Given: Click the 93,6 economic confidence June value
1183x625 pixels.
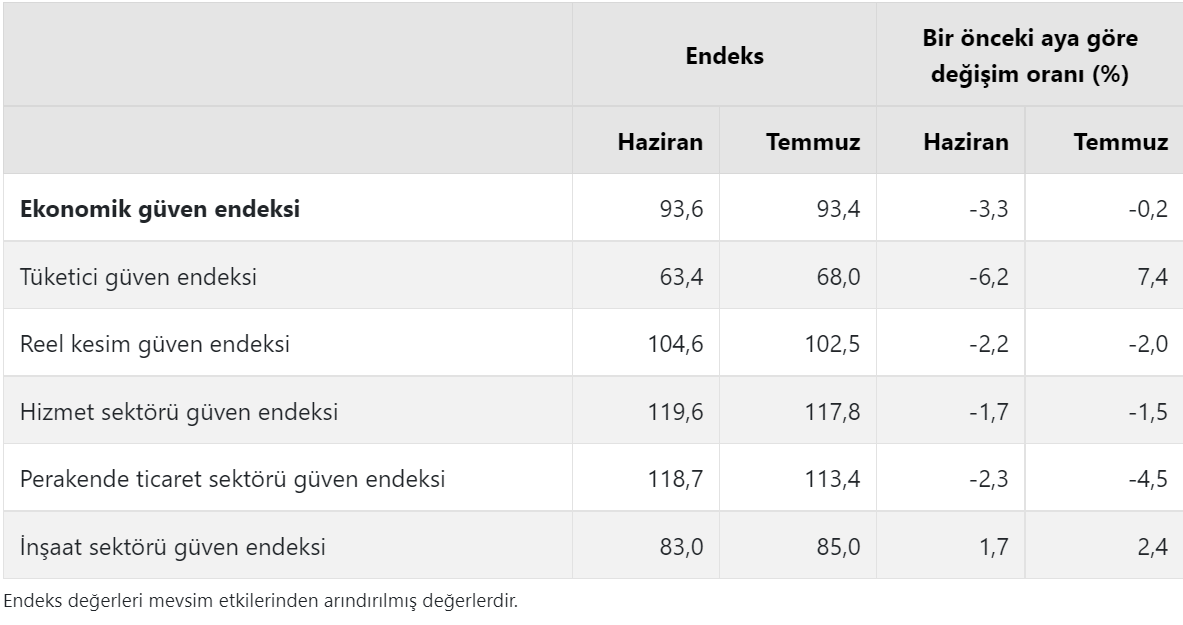Looking at the screenshot, I should [681, 209].
